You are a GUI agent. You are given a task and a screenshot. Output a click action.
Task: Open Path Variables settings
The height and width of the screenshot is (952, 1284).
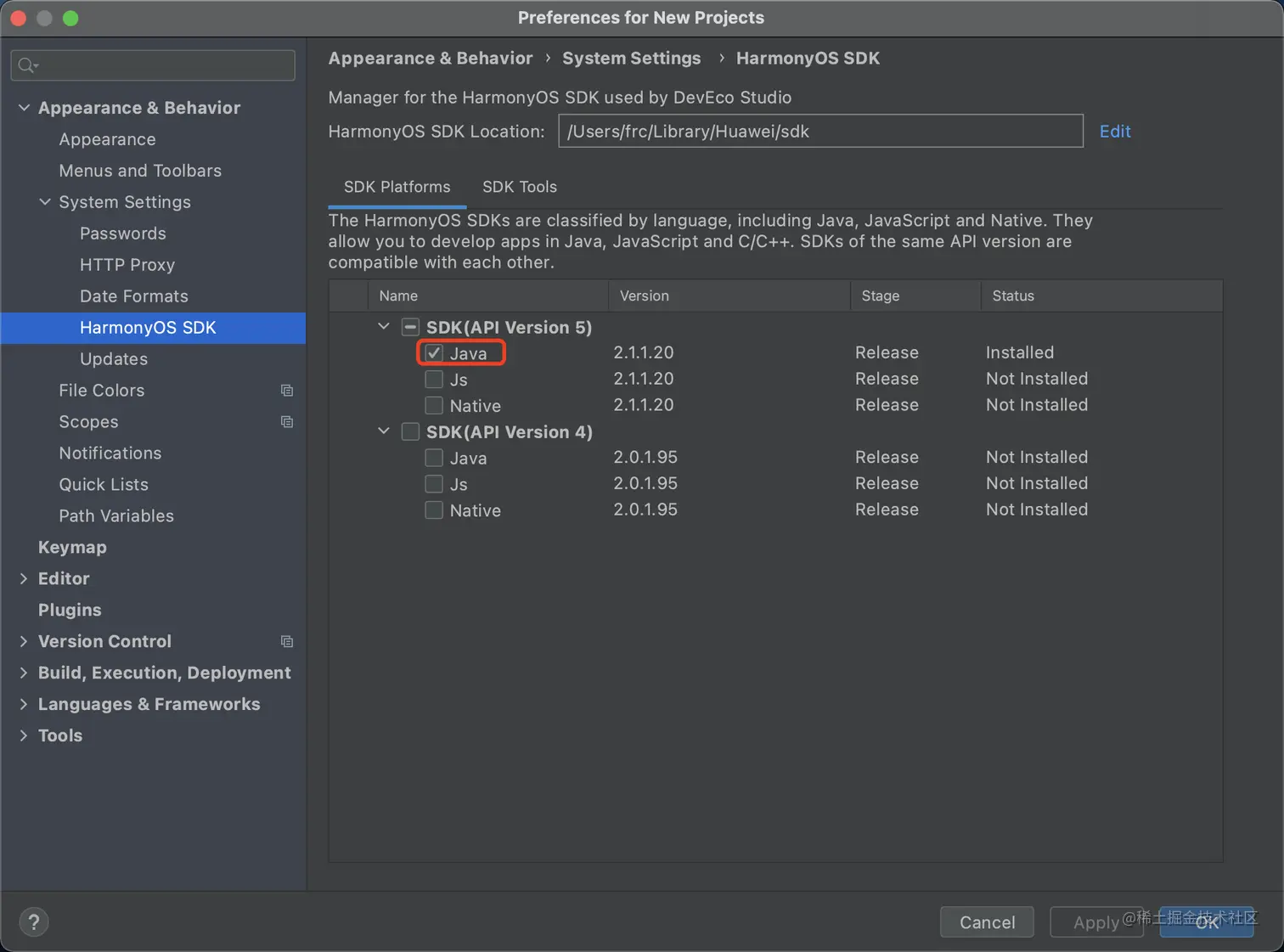pos(116,516)
